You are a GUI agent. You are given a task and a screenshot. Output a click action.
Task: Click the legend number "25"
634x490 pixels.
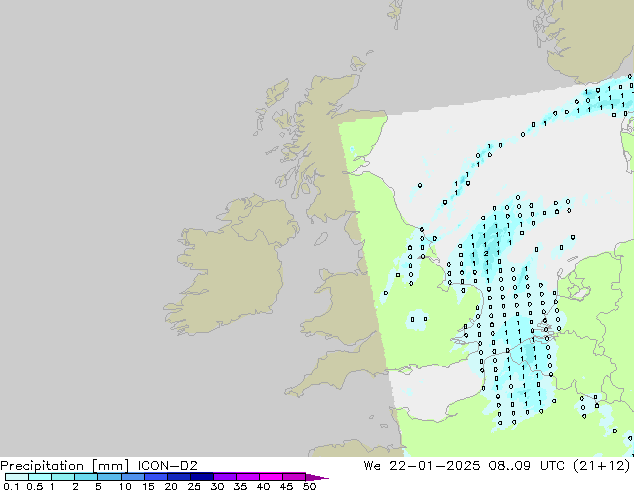coord(194,486)
